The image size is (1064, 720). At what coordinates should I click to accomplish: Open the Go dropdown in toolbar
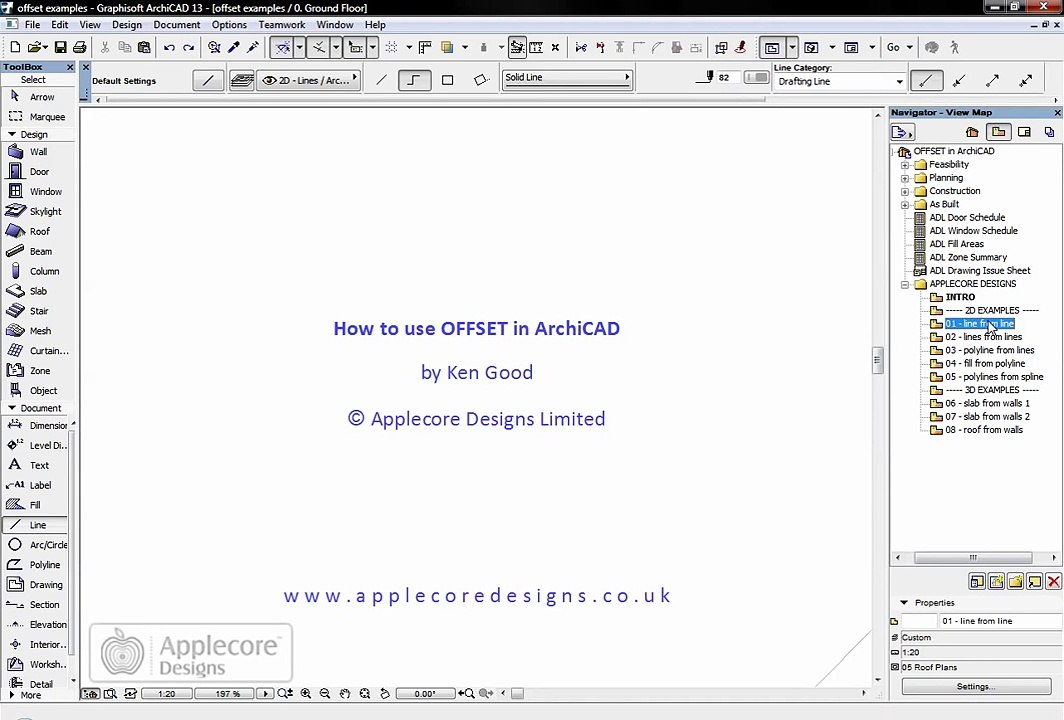point(900,48)
